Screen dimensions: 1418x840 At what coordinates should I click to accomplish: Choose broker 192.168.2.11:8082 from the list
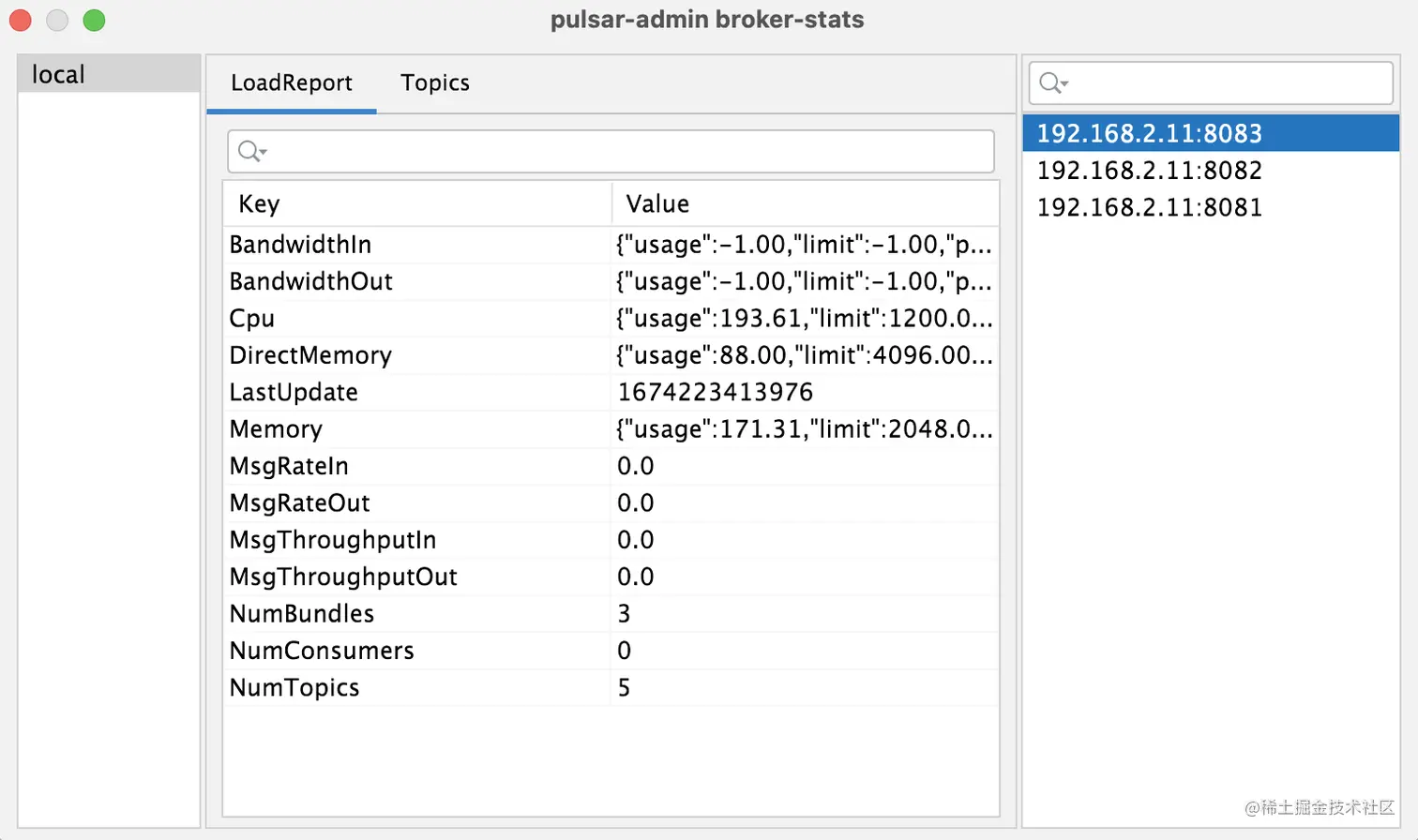1149,171
